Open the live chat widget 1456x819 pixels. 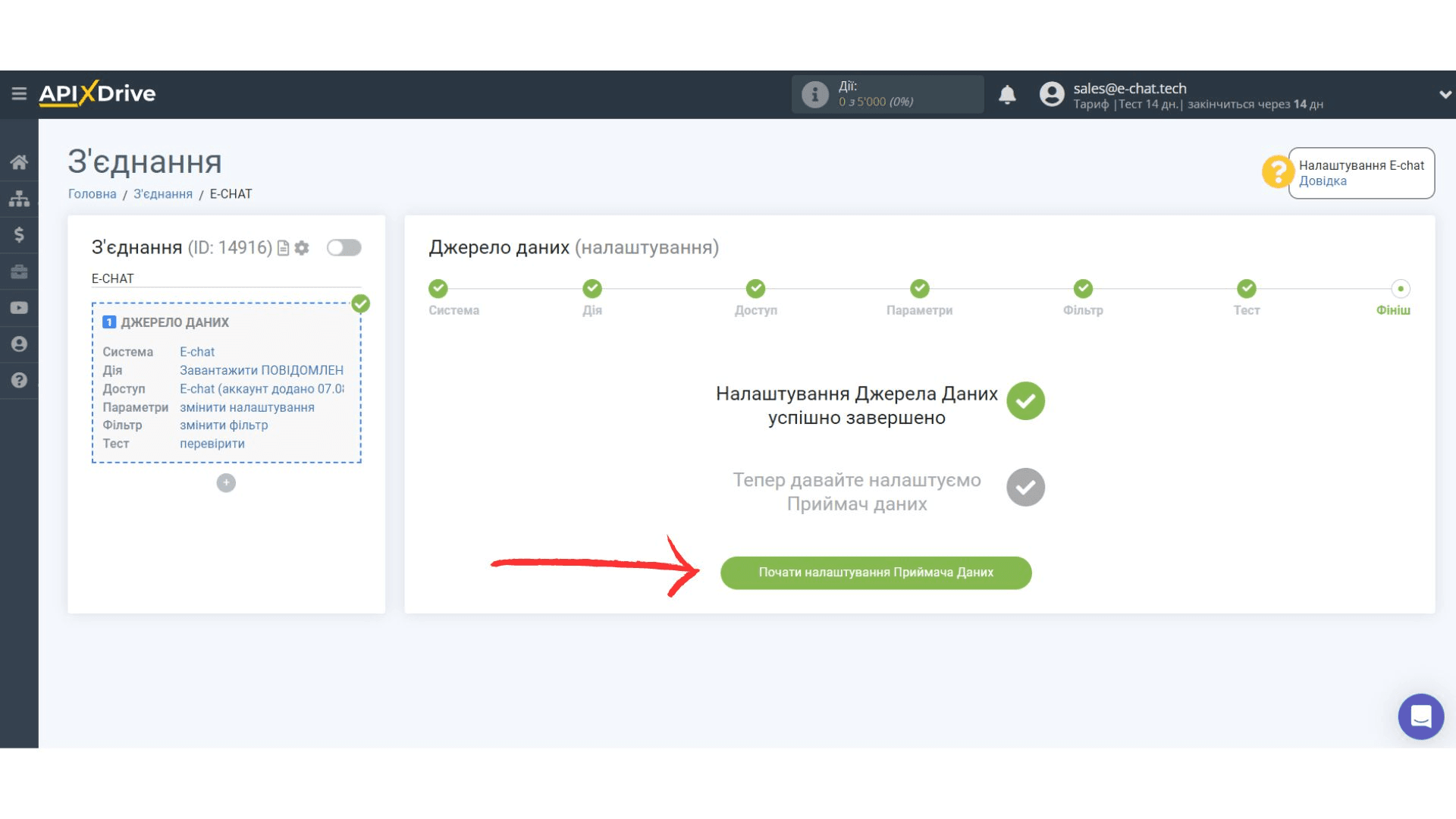click(x=1421, y=717)
